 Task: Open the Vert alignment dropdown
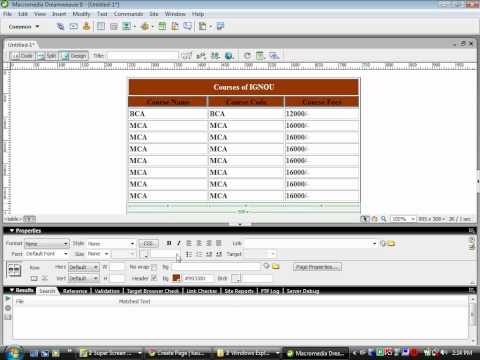coord(84,278)
